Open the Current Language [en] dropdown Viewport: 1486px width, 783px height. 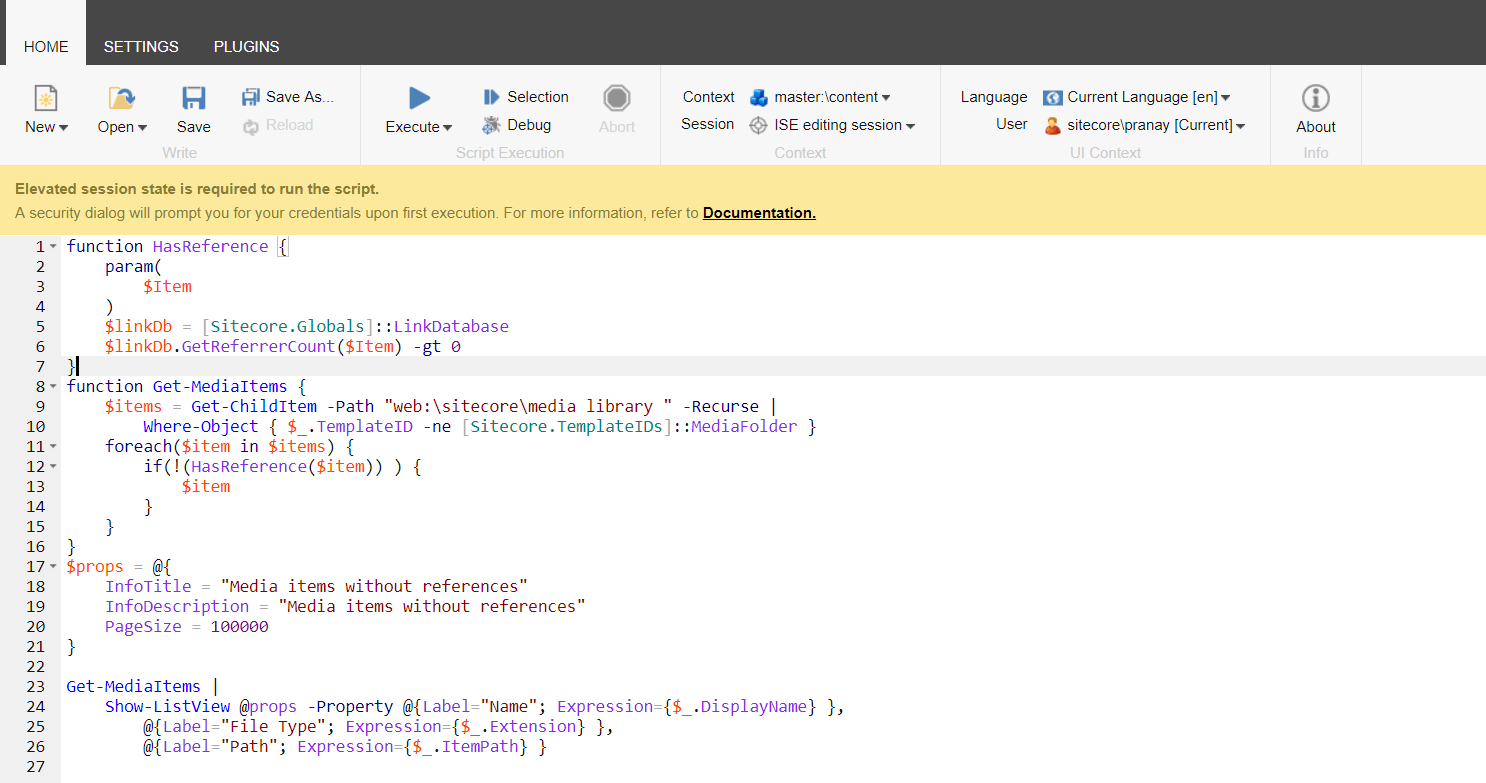[1149, 97]
